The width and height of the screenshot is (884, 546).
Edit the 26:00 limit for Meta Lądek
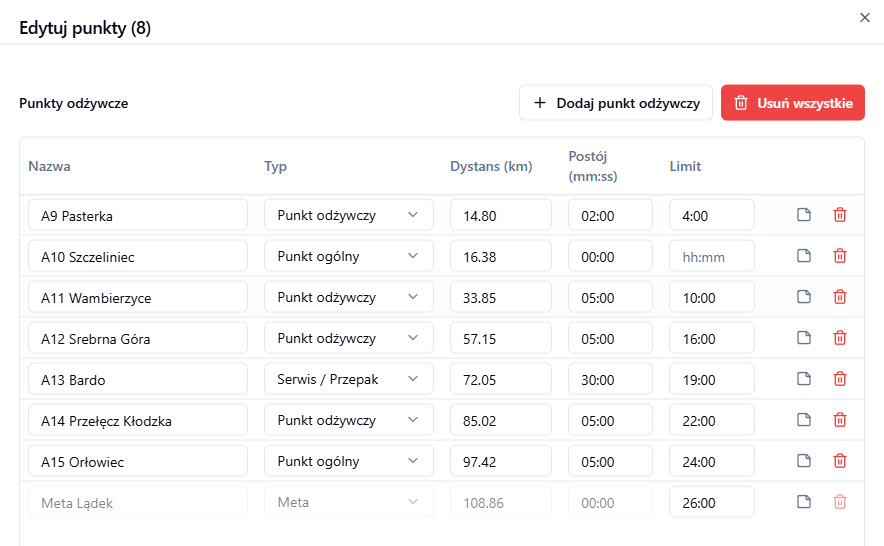711,502
